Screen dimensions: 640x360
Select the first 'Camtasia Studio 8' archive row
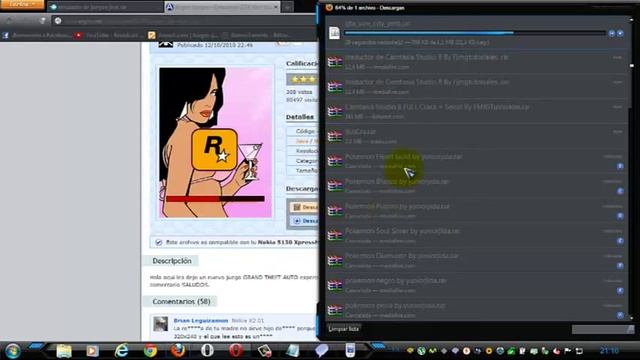tap(476, 62)
